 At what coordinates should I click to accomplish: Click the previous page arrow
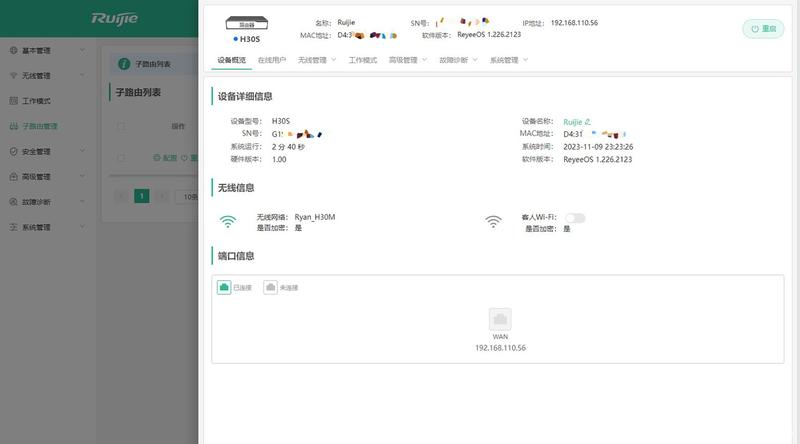121,196
